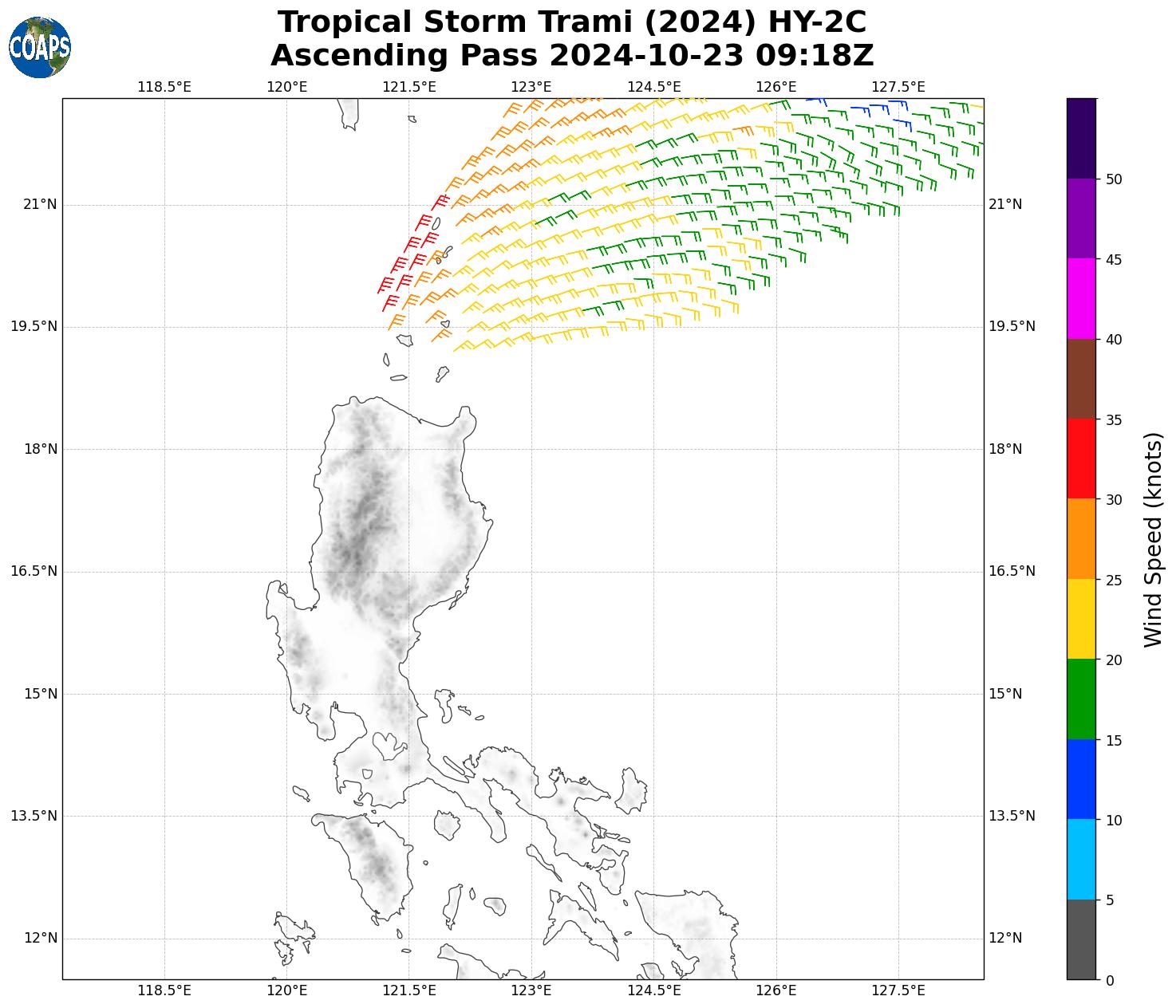Click the red wind barbs cluster
Screen dimensions: 1176x1008
tap(411, 255)
